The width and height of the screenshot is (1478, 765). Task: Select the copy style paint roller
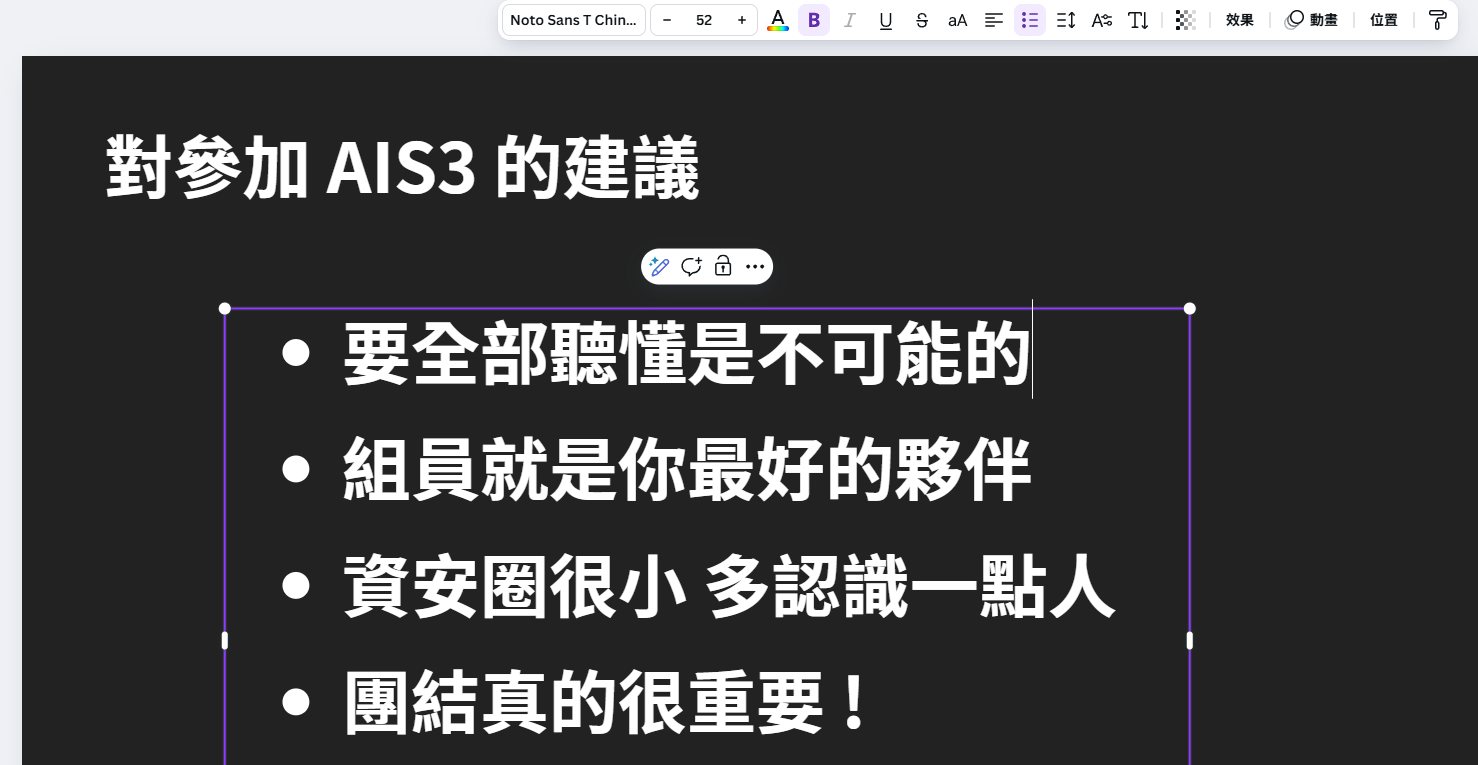tap(1438, 20)
